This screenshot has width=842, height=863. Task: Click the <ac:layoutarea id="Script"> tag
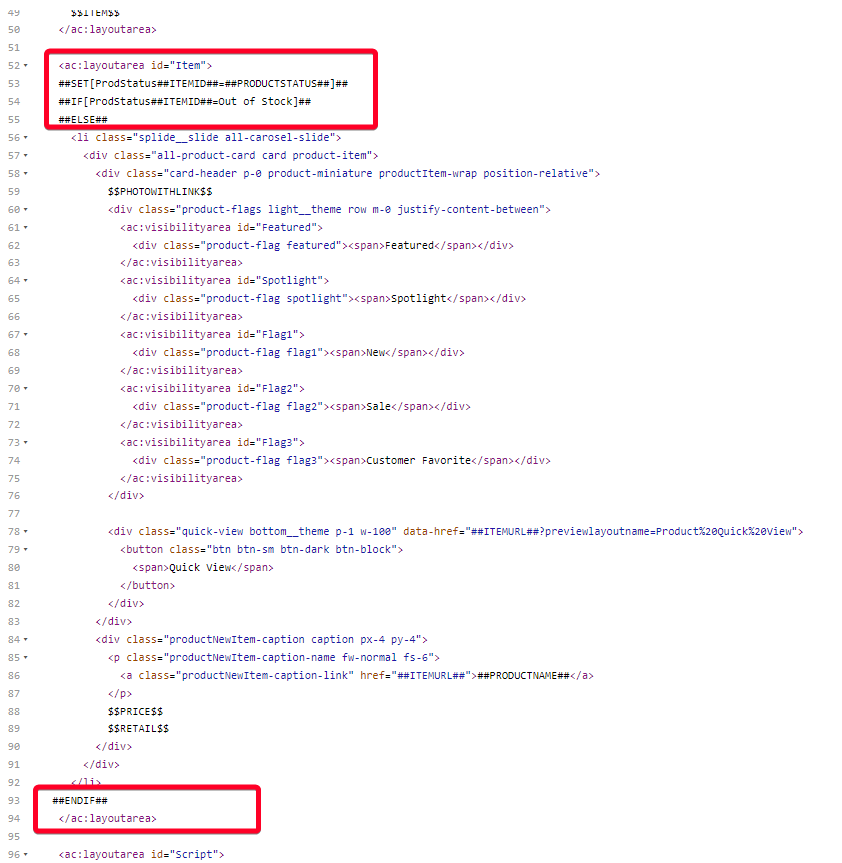pyautogui.click(x=141, y=854)
